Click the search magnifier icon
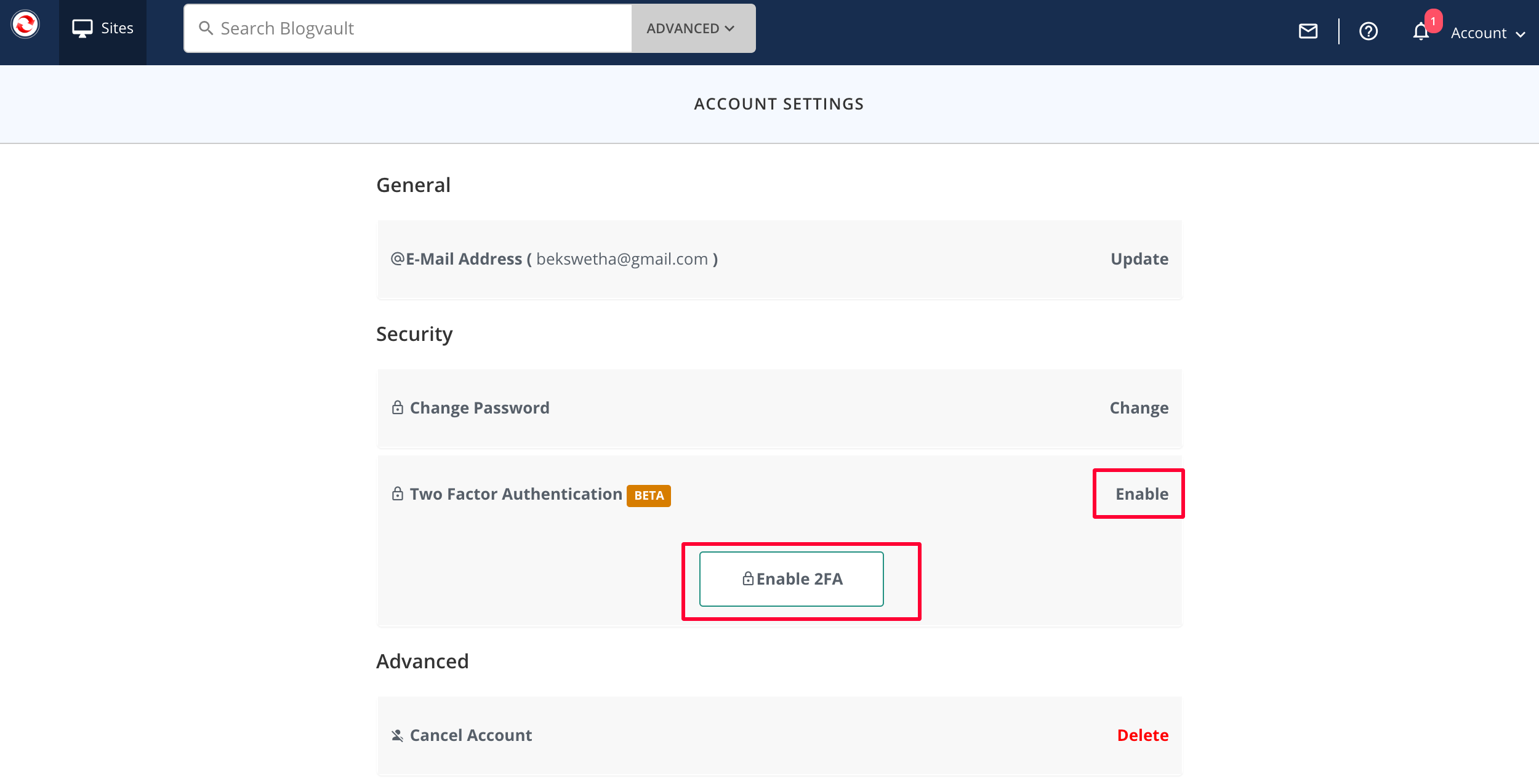 click(x=206, y=28)
